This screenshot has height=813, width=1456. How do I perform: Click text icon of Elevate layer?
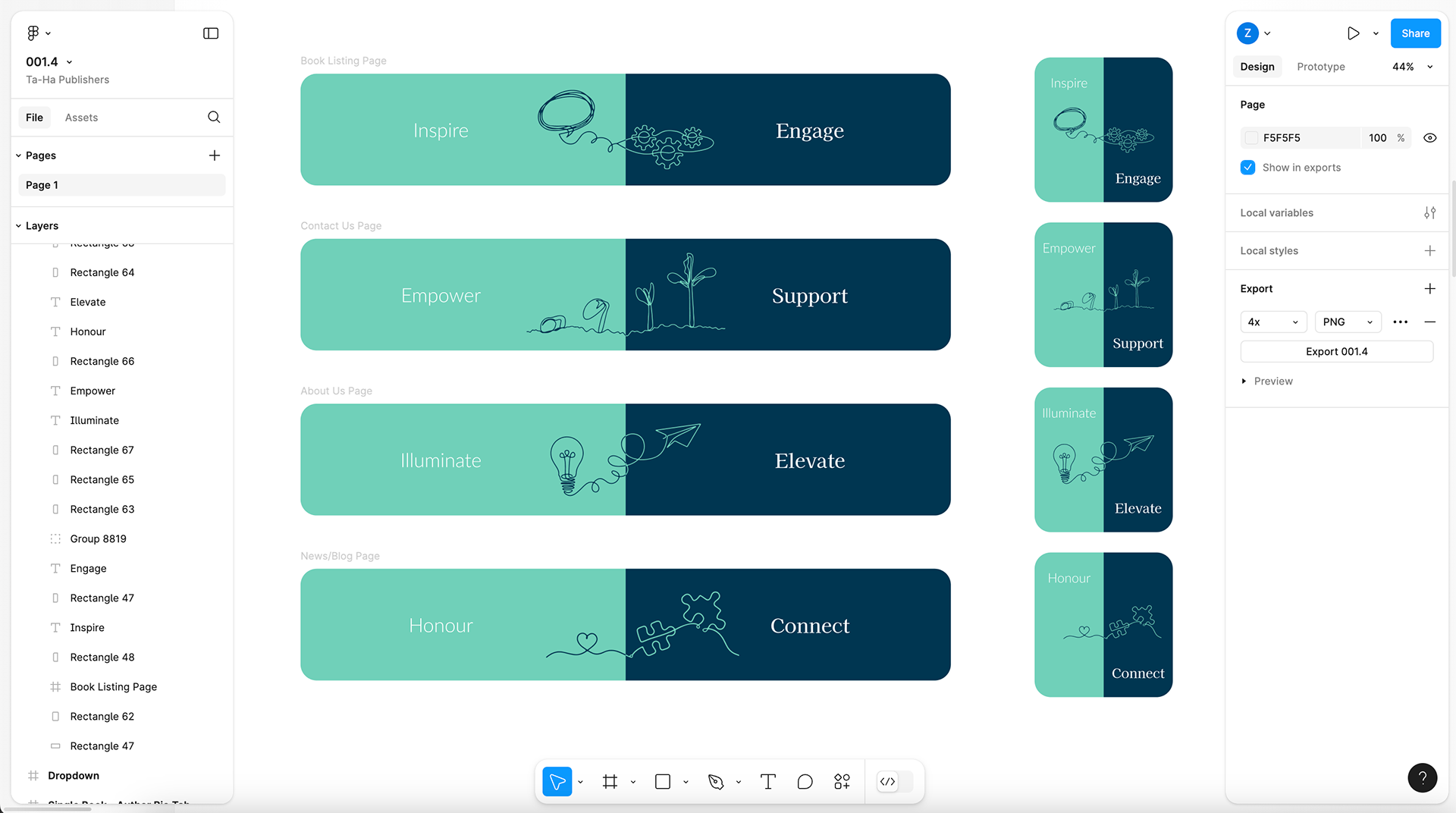(55, 302)
